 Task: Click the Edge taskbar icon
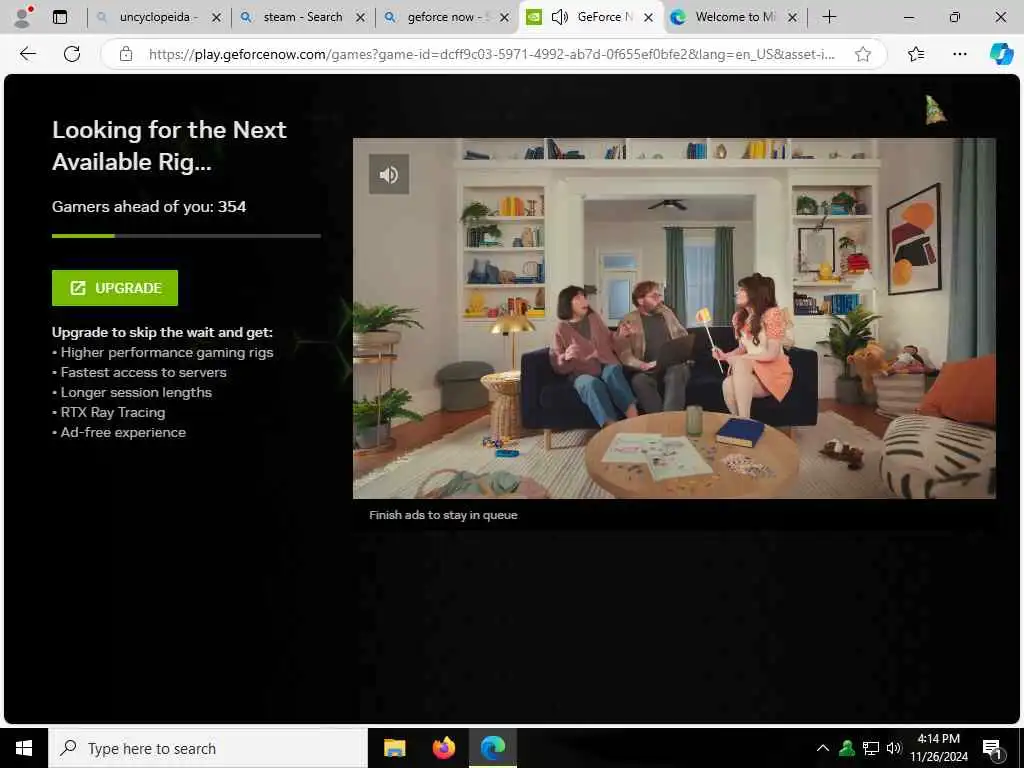pos(493,748)
